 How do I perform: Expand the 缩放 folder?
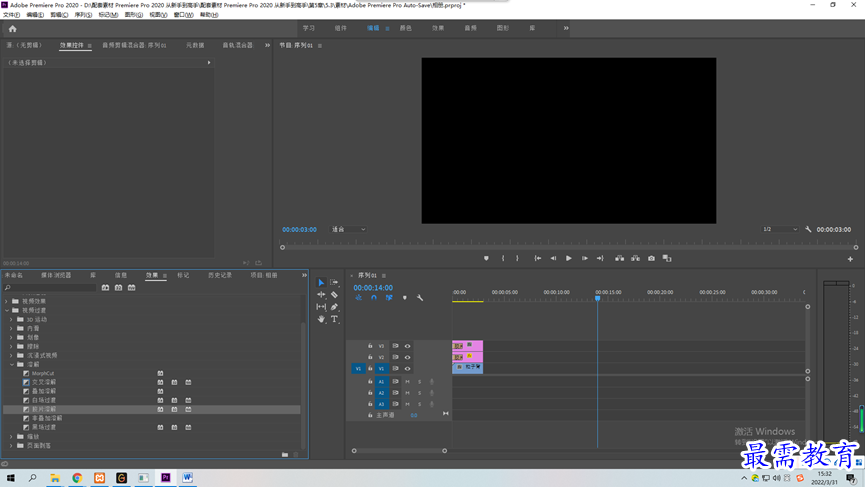point(12,437)
